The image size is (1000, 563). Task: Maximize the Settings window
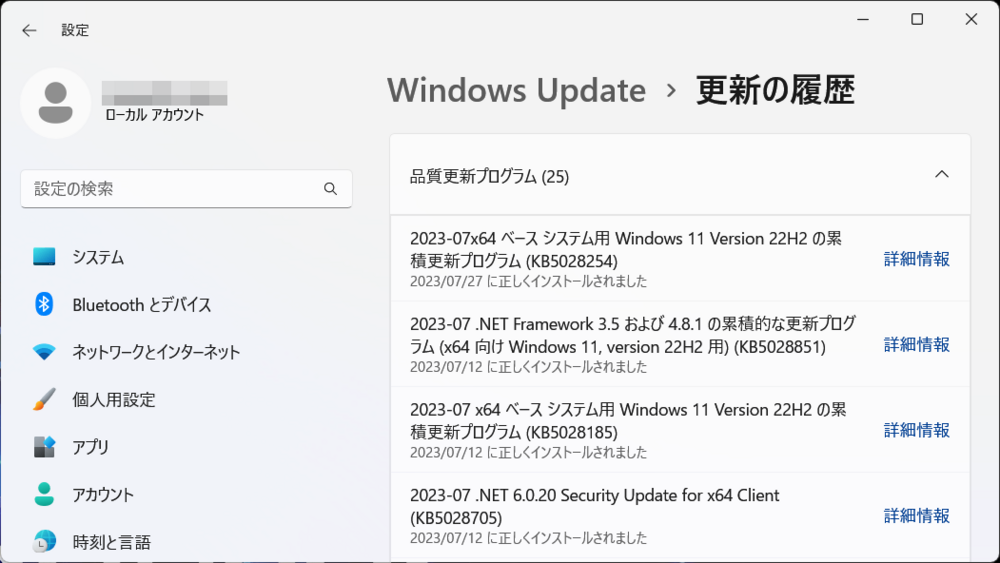917,19
